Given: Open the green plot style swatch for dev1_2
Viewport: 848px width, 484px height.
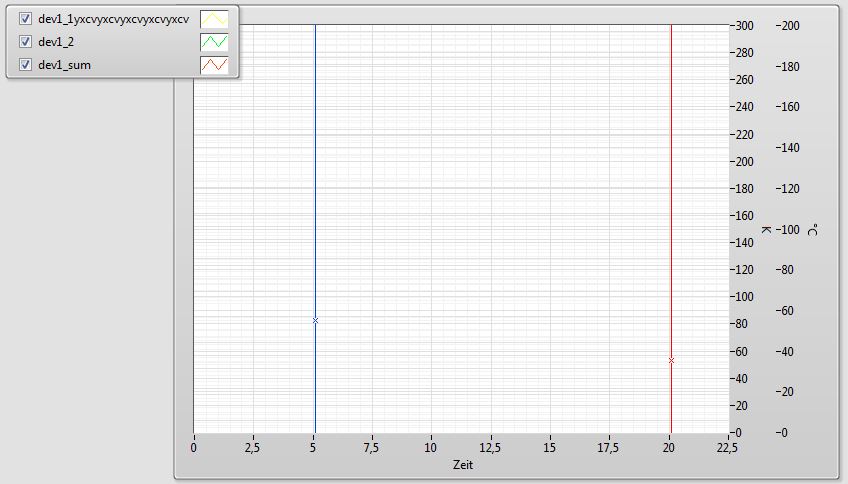Looking at the screenshot, I should [x=214, y=42].
